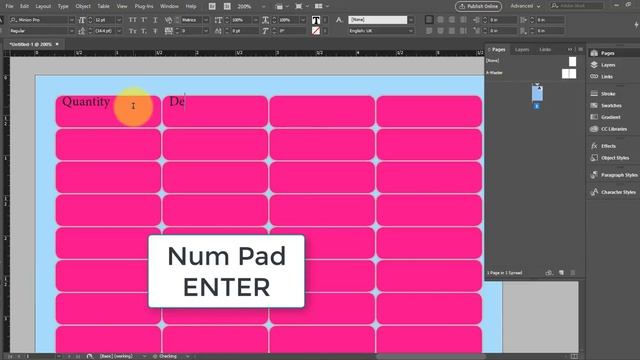Click the skew (false italic) icon

tap(265, 31)
